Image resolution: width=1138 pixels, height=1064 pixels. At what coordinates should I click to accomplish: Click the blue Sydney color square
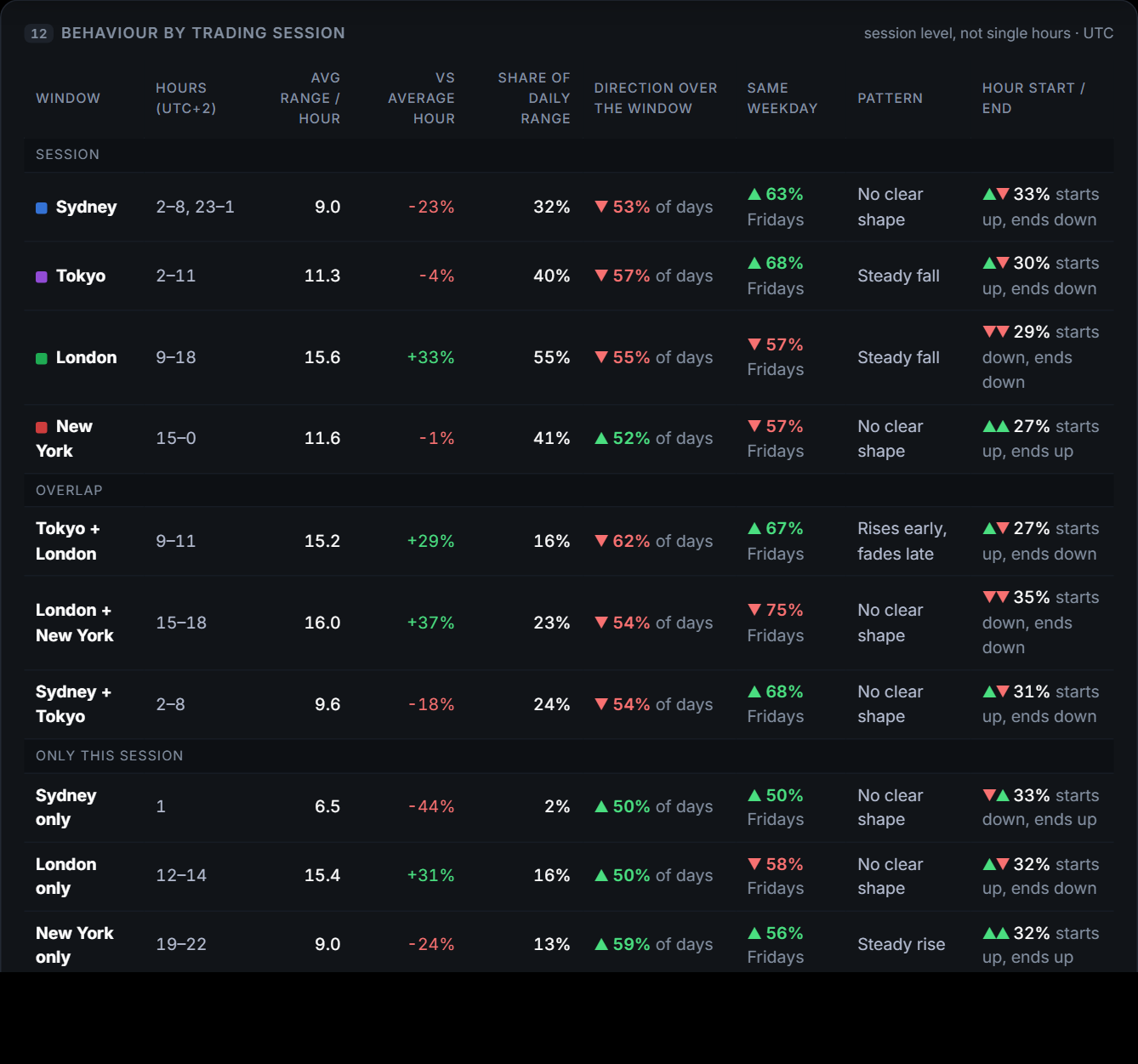[42, 208]
